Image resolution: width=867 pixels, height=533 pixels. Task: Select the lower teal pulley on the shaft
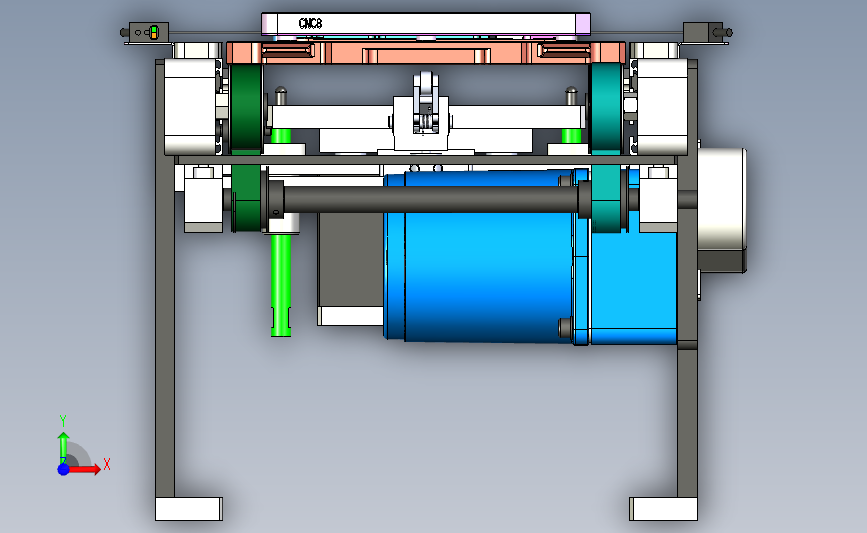606,198
